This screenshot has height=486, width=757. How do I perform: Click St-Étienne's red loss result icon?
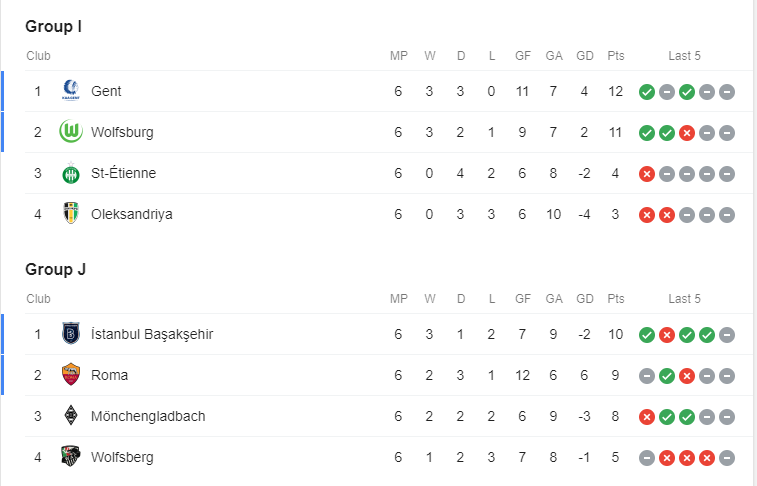(x=647, y=174)
